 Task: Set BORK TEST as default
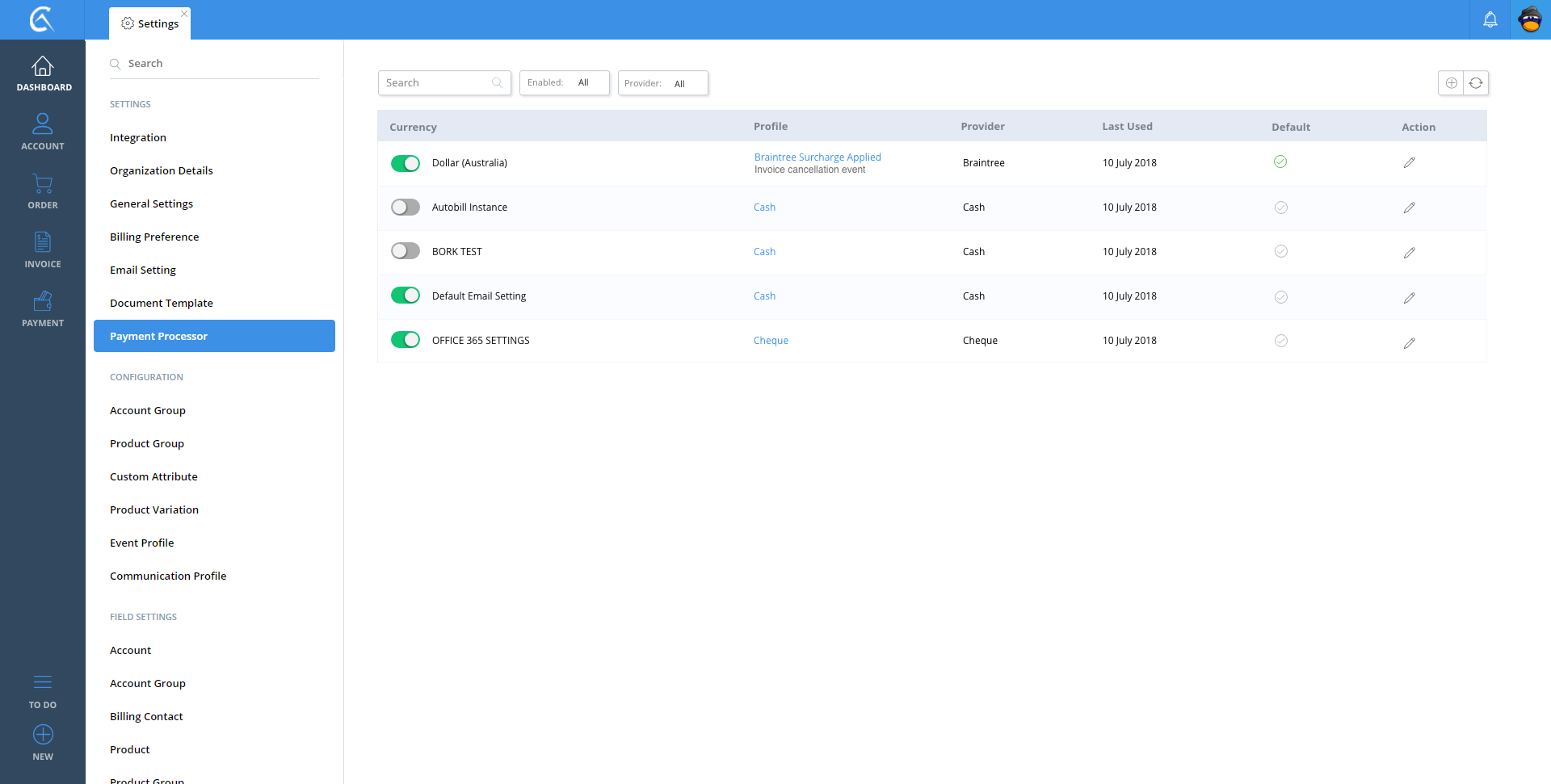point(1280,252)
